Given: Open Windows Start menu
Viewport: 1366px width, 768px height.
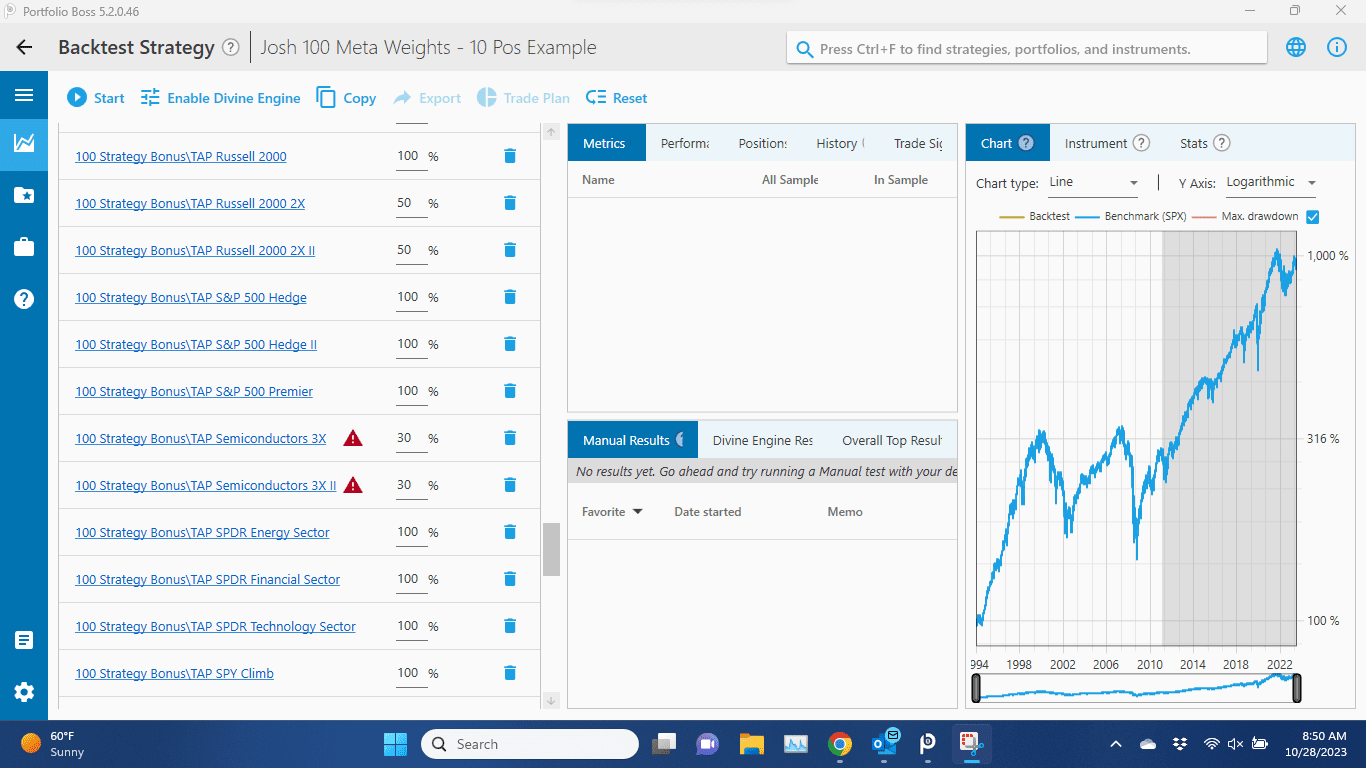Looking at the screenshot, I should pyautogui.click(x=395, y=744).
